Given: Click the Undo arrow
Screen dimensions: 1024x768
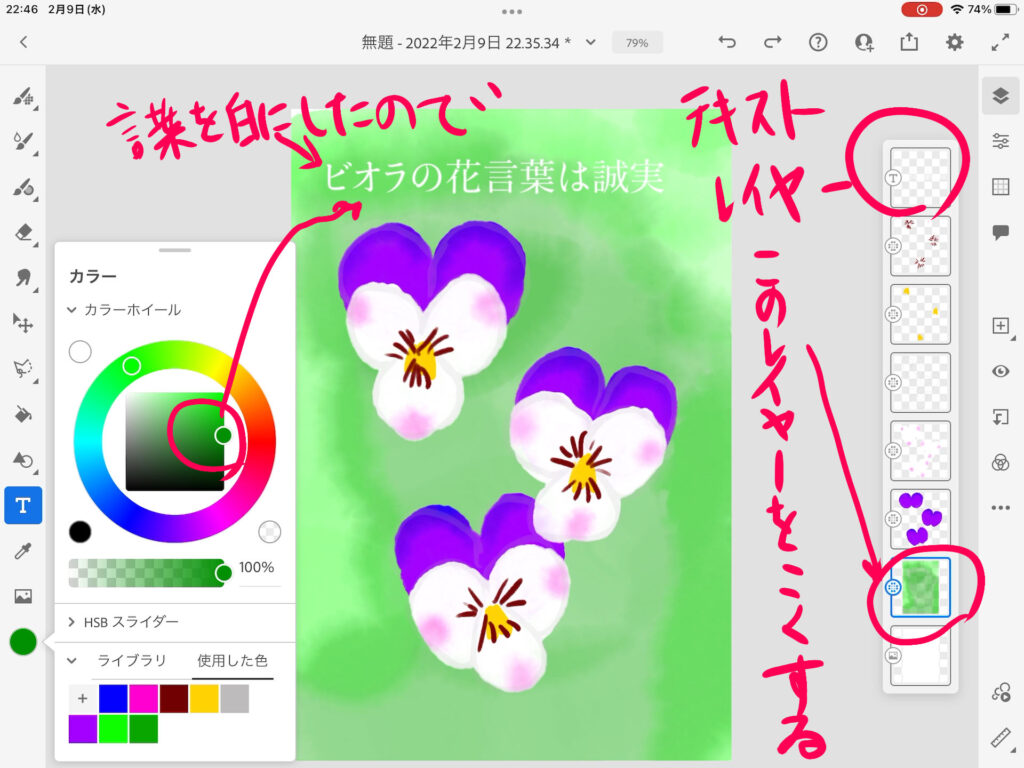Looking at the screenshot, I should 727,42.
